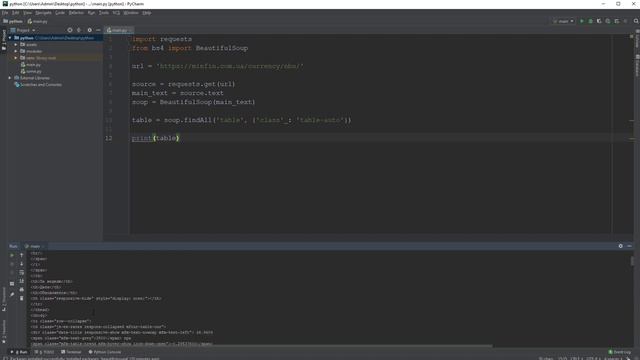Click python breadcrumb in navigation bar
The width and height of the screenshot is (640, 360).
click(x=13, y=21)
